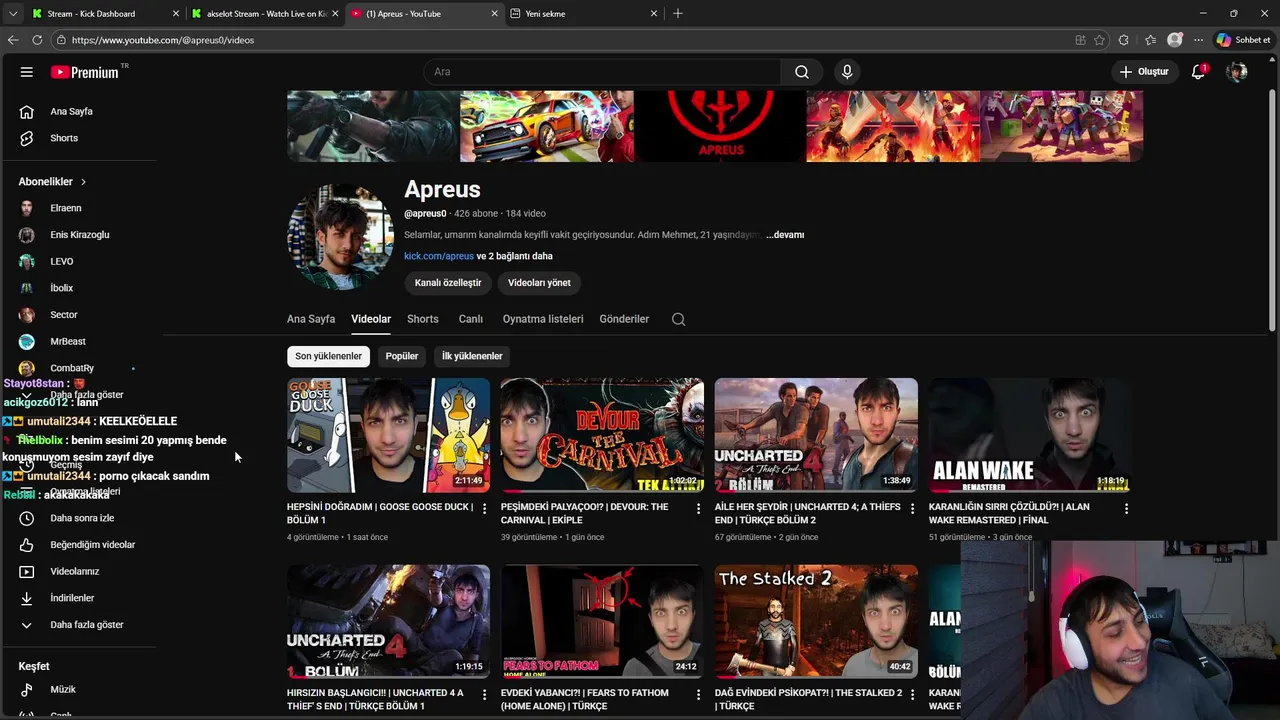Click Kanalı özelleştir button
Image resolution: width=1280 pixels, height=720 pixels.
pos(448,283)
